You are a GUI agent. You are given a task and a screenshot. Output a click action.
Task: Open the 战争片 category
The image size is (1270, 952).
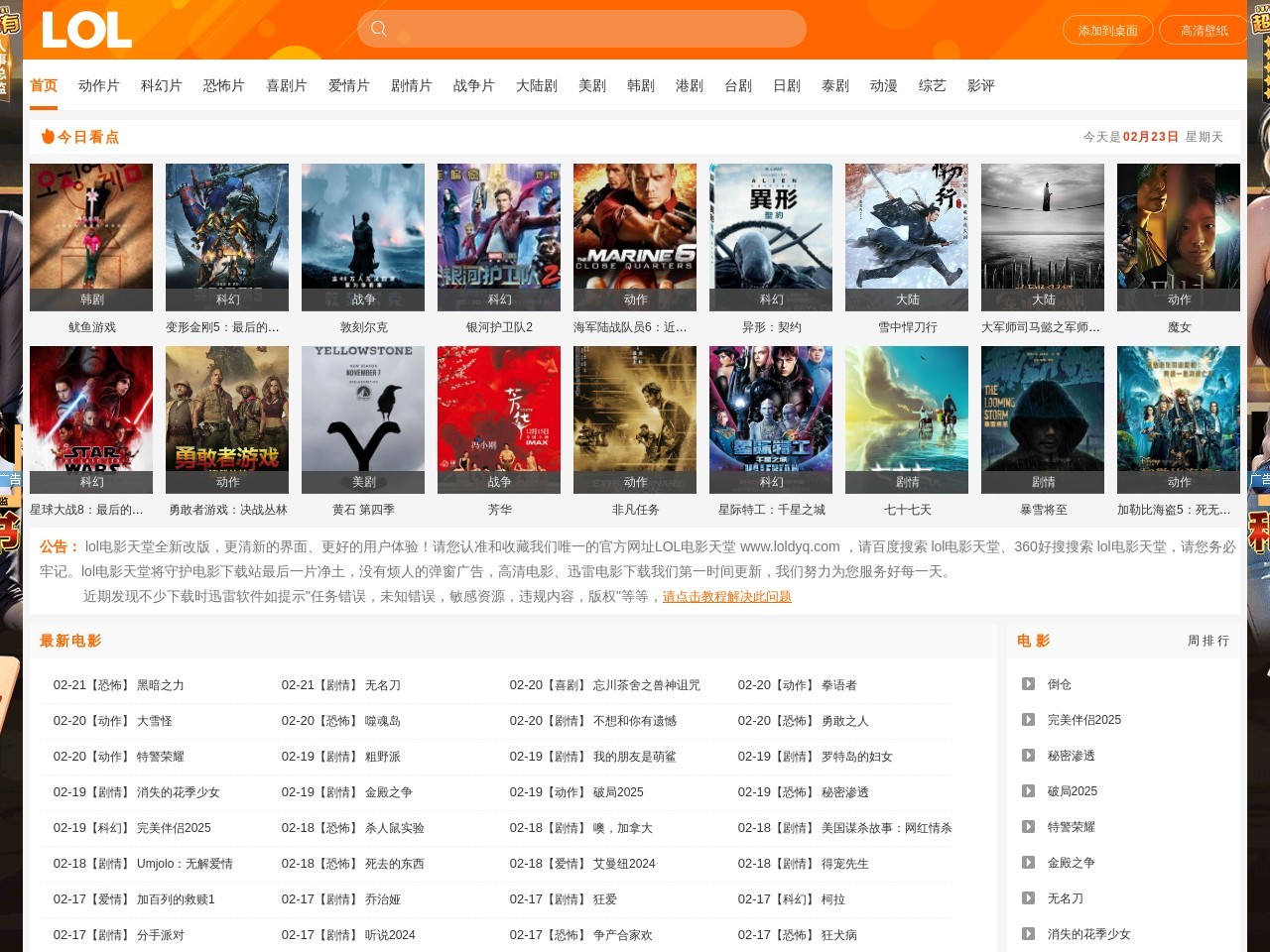point(474,85)
